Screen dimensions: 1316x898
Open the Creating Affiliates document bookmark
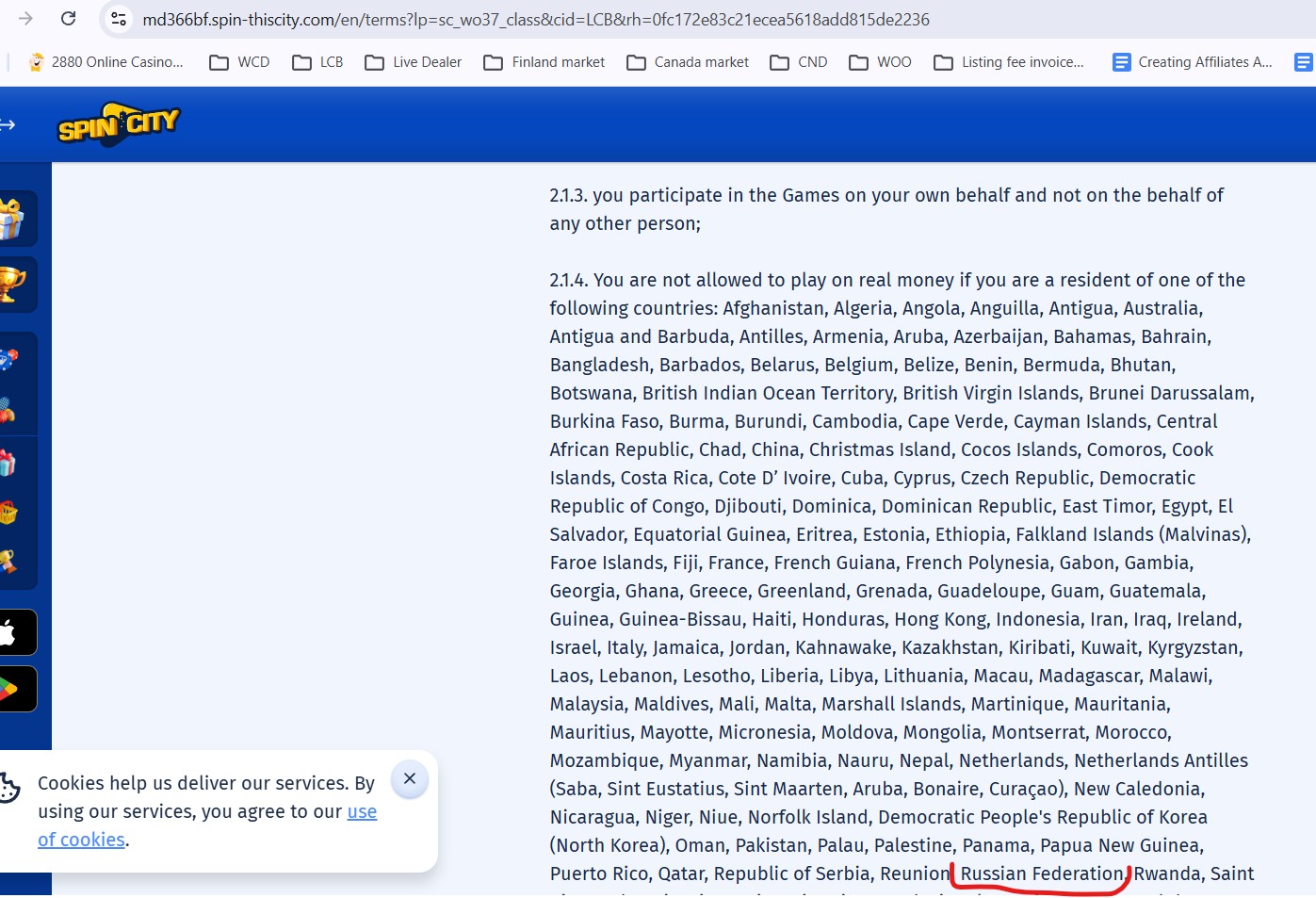[x=1193, y=62]
